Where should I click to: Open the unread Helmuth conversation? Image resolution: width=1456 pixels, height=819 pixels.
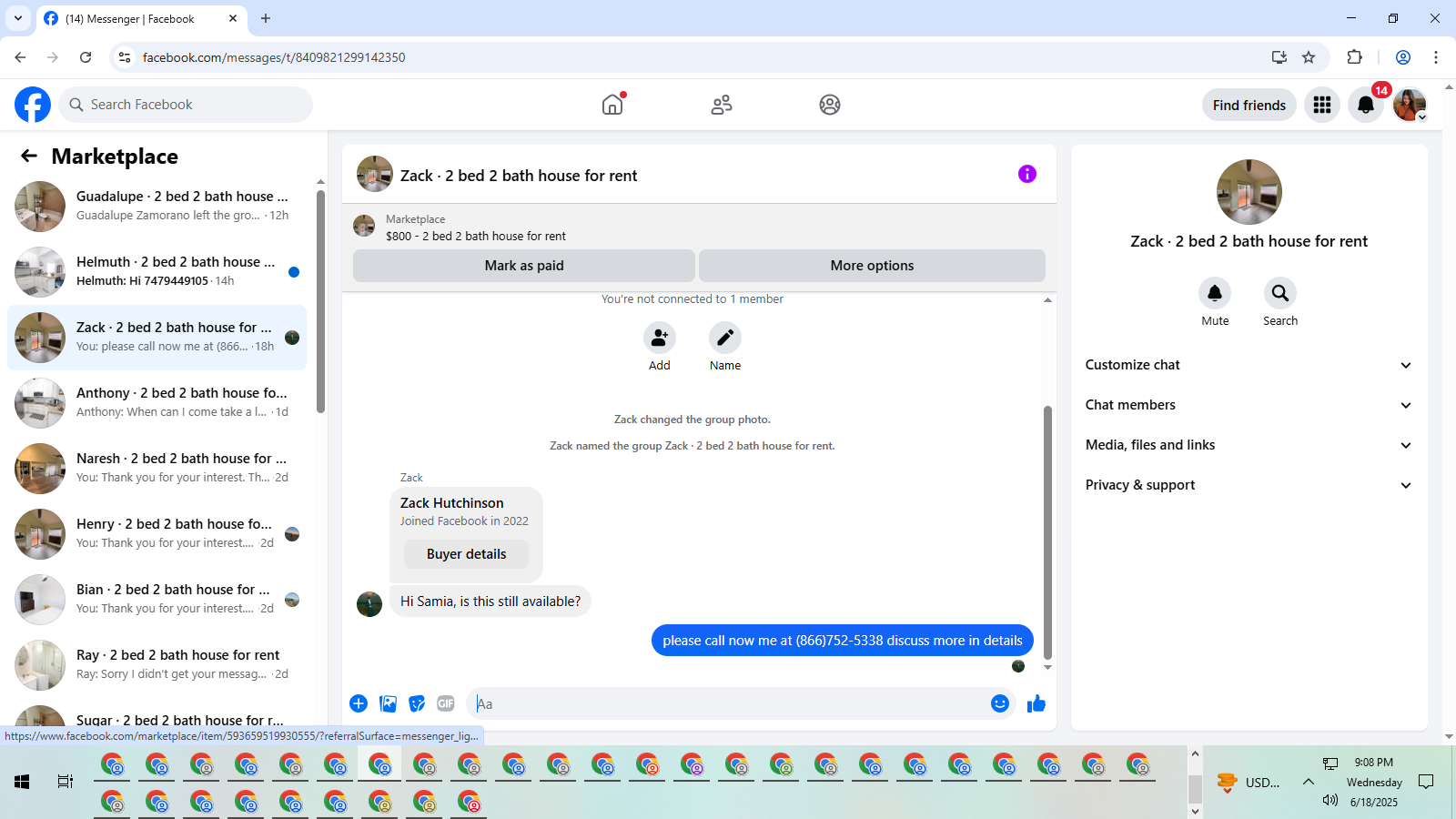pos(157,272)
